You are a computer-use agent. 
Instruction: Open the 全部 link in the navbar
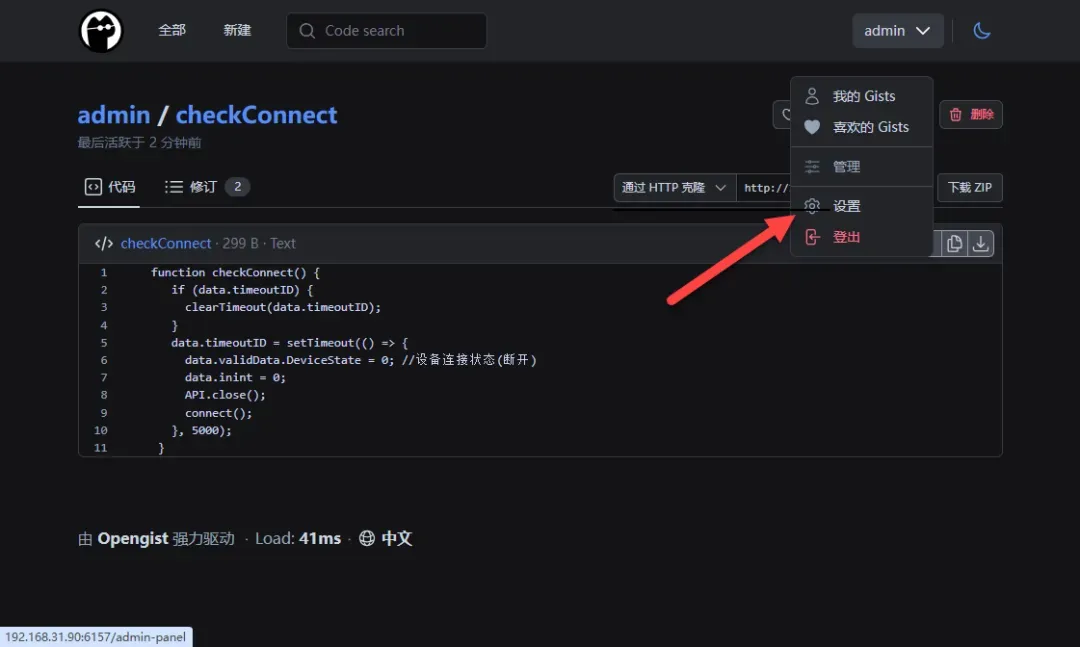pos(172,31)
